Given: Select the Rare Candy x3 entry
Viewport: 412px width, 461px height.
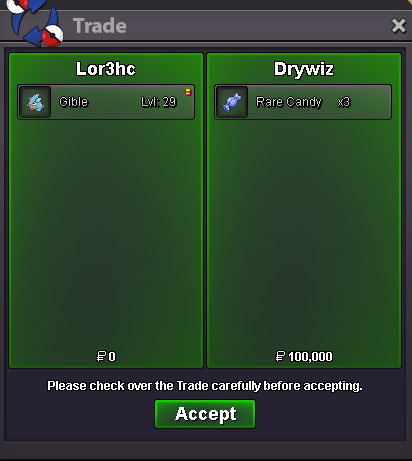Looking at the screenshot, I should 303,102.
